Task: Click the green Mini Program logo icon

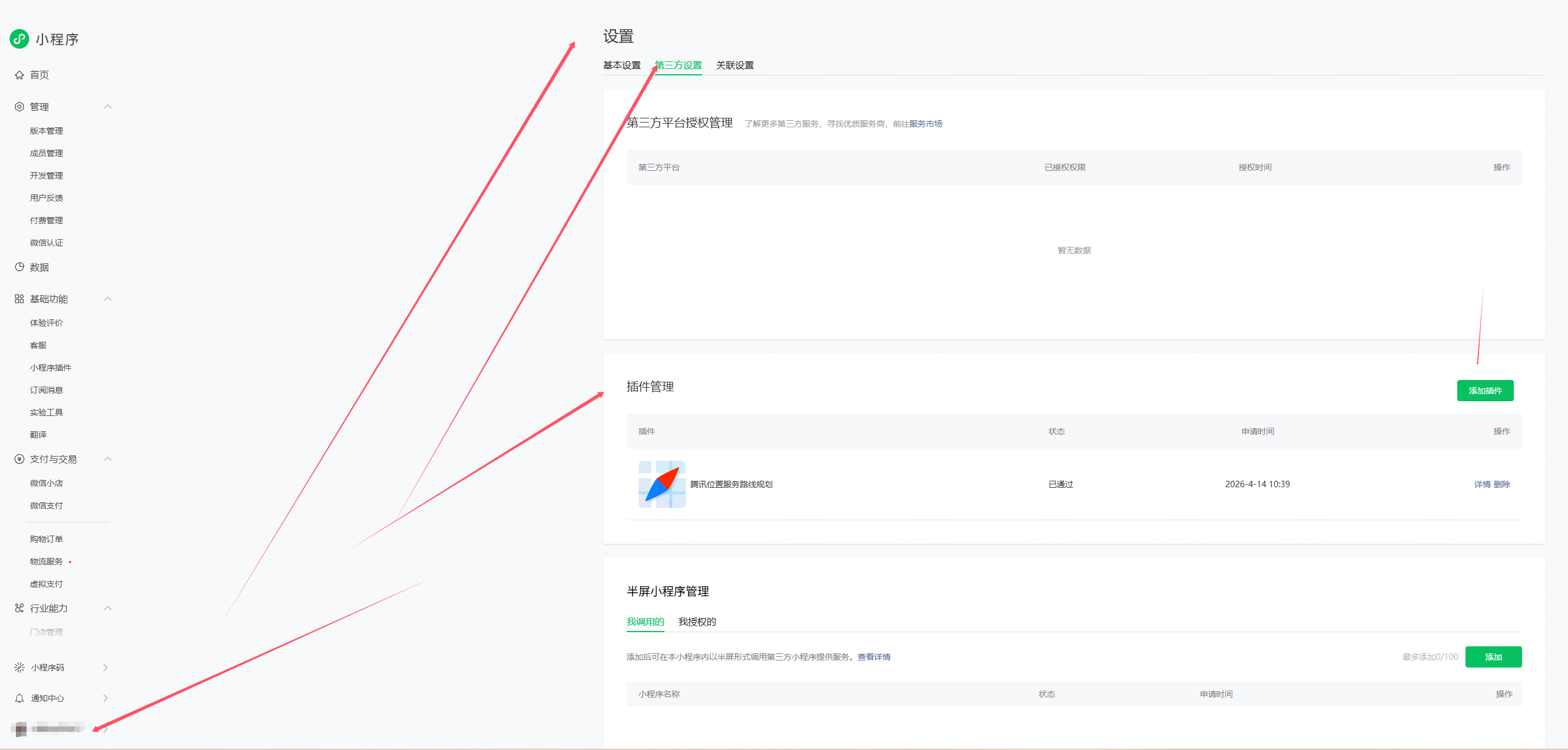Action: pos(19,39)
